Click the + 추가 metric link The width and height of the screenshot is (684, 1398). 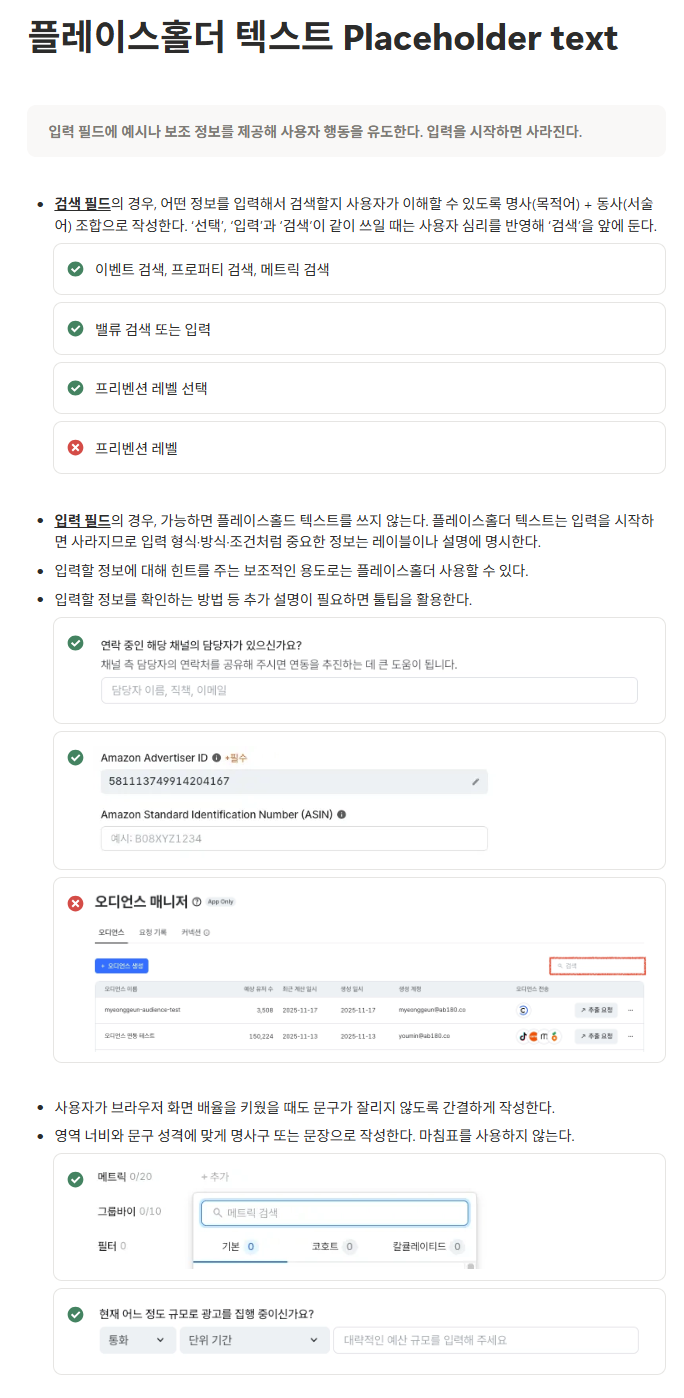(x=215, y=1177)
